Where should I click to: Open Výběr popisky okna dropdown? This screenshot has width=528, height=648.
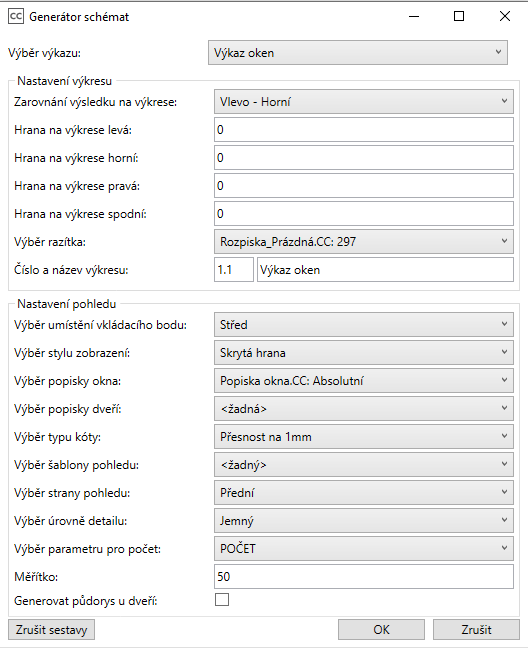click(x=364, y=381)
